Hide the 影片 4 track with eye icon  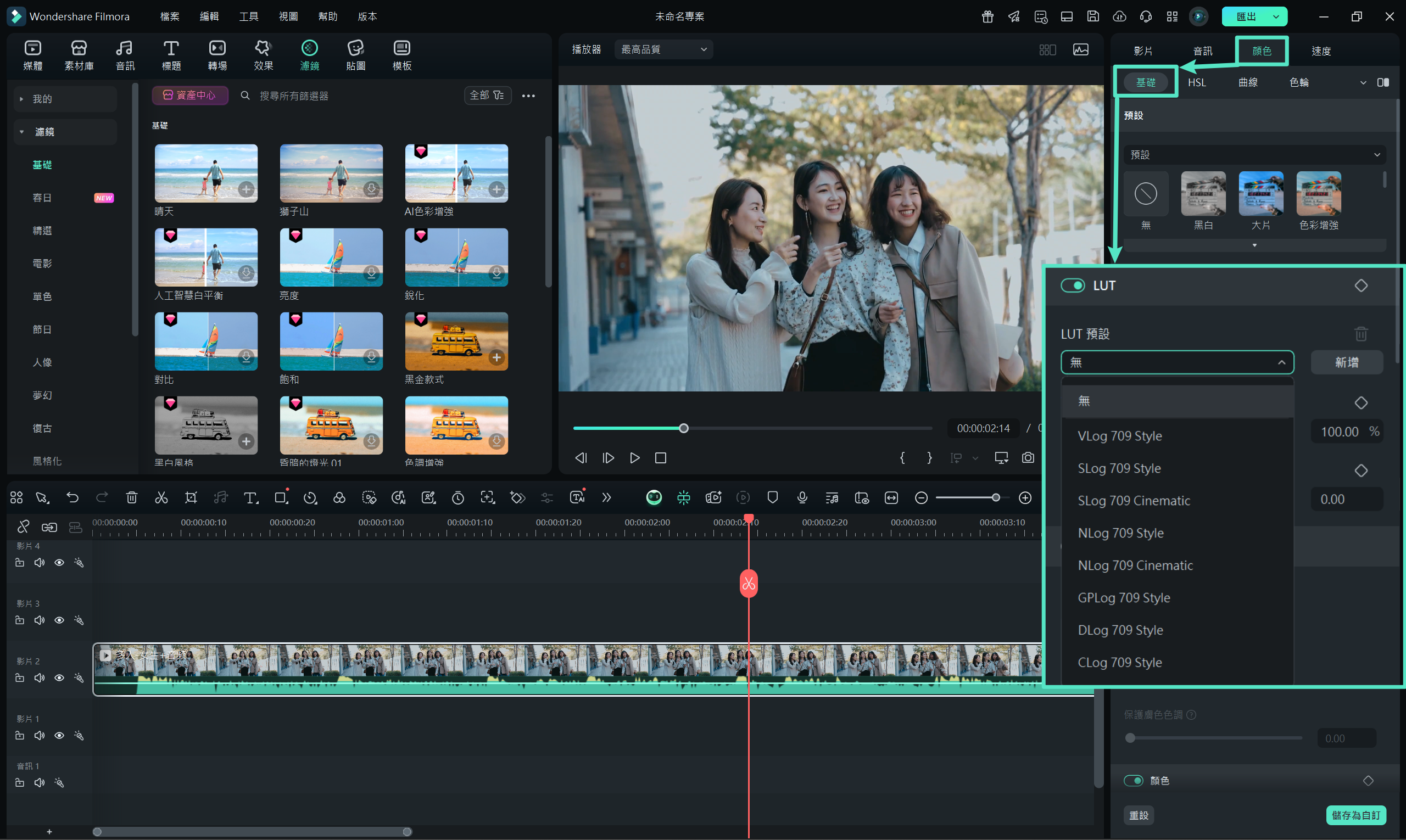tap(59, 563)
